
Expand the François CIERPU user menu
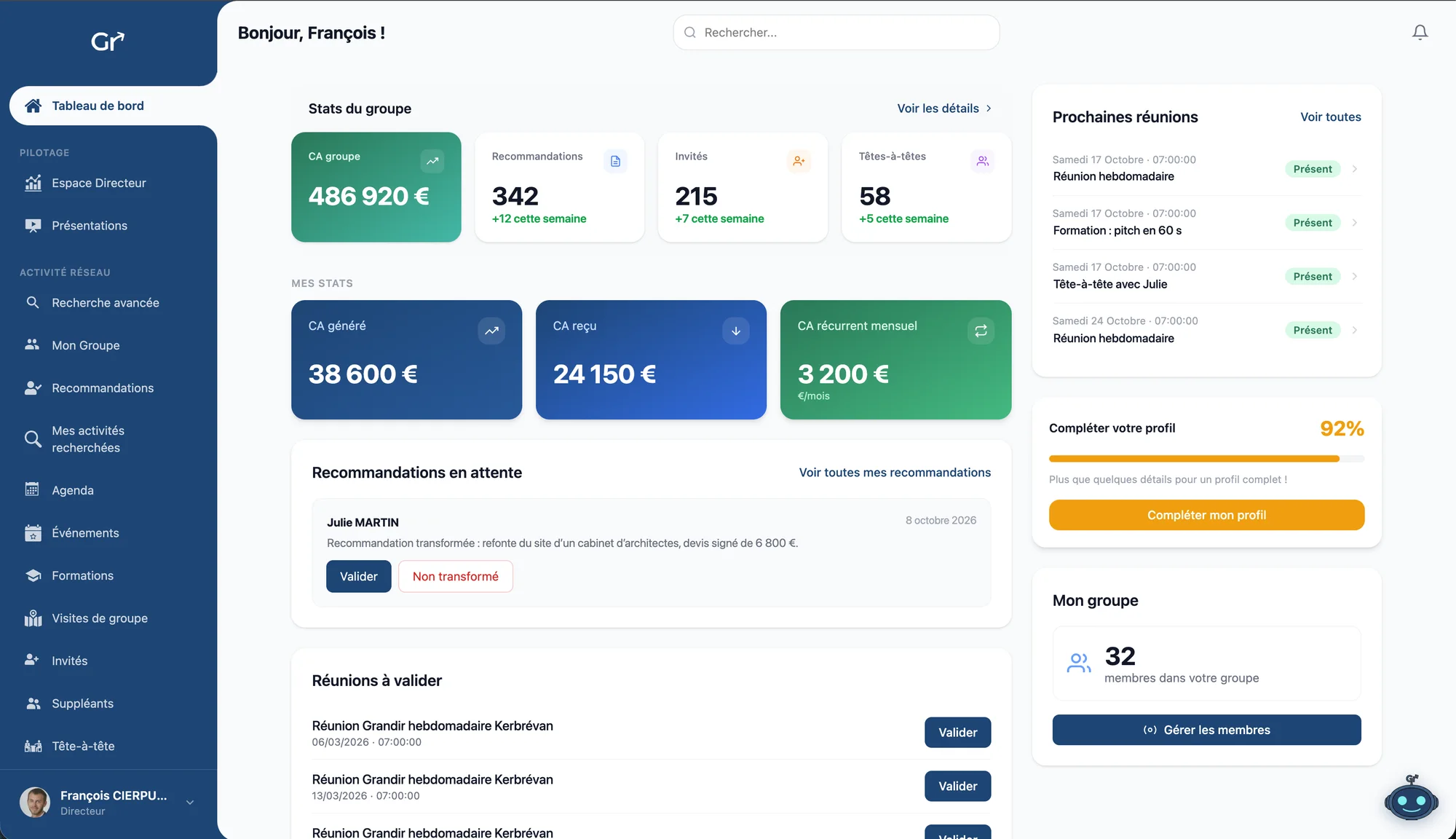click(x=190, y=803)
